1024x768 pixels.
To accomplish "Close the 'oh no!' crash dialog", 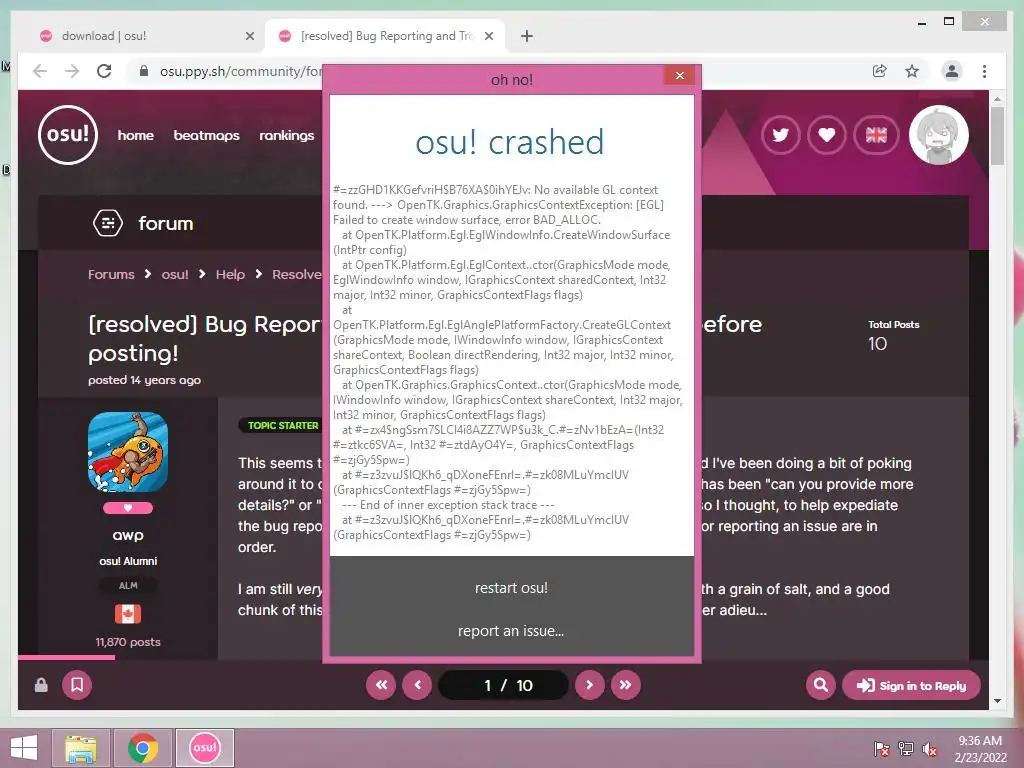I will 679,76.
